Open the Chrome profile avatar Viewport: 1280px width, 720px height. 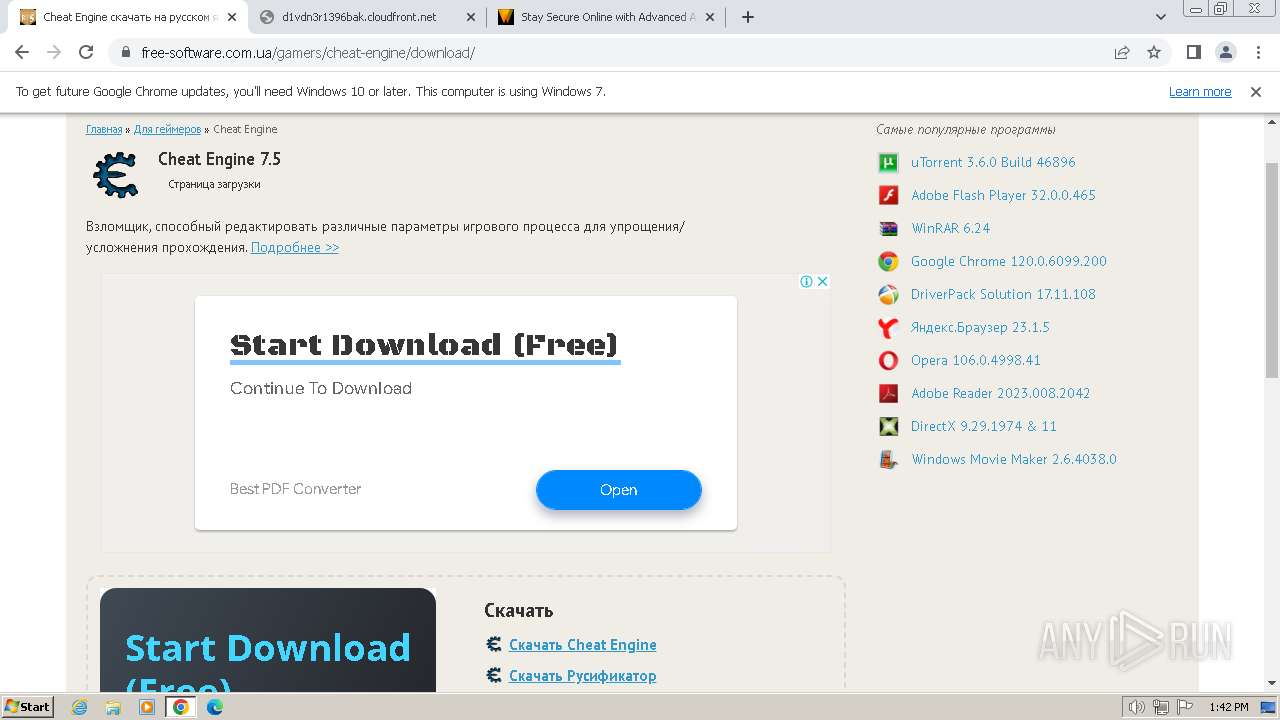[x=1225, y=52]
